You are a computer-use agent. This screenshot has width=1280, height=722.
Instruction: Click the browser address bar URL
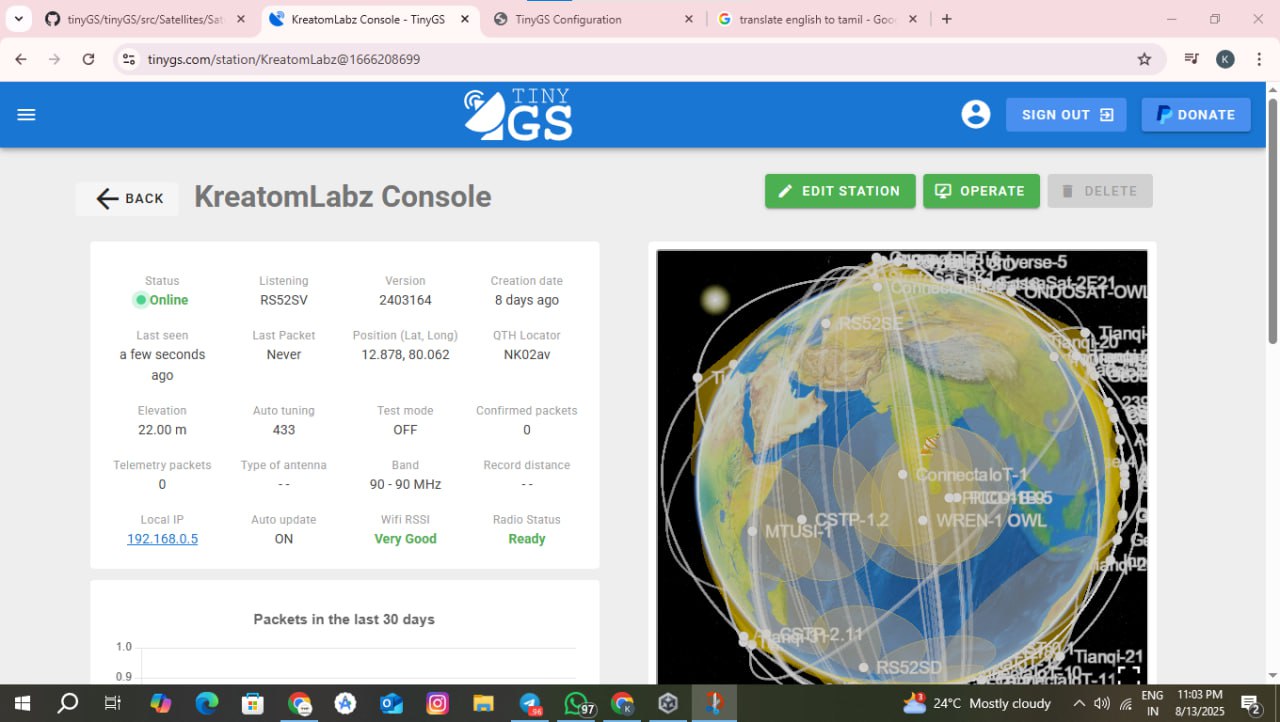coord(284,59)
